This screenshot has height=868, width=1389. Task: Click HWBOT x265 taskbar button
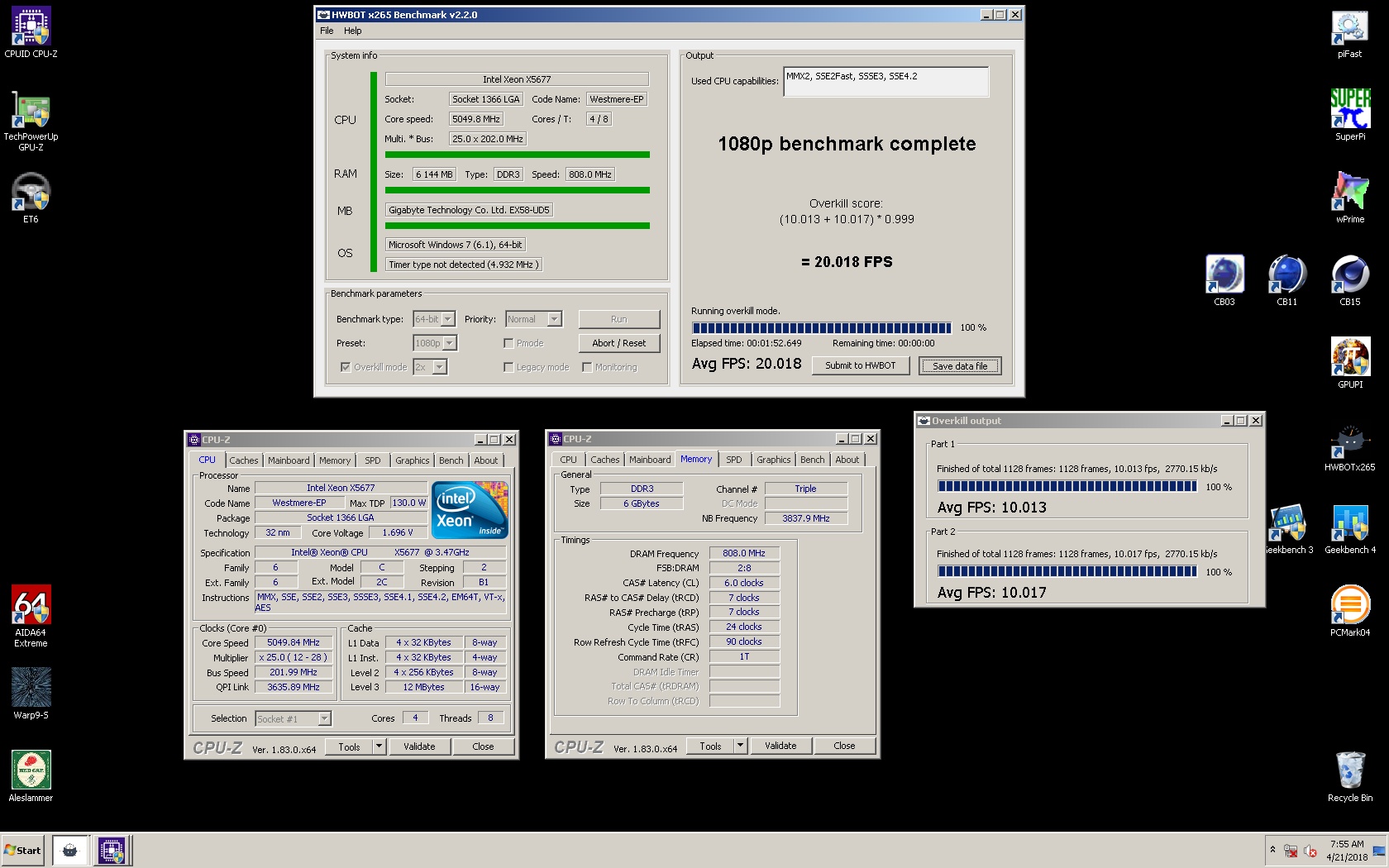click(x=70, y=851)
